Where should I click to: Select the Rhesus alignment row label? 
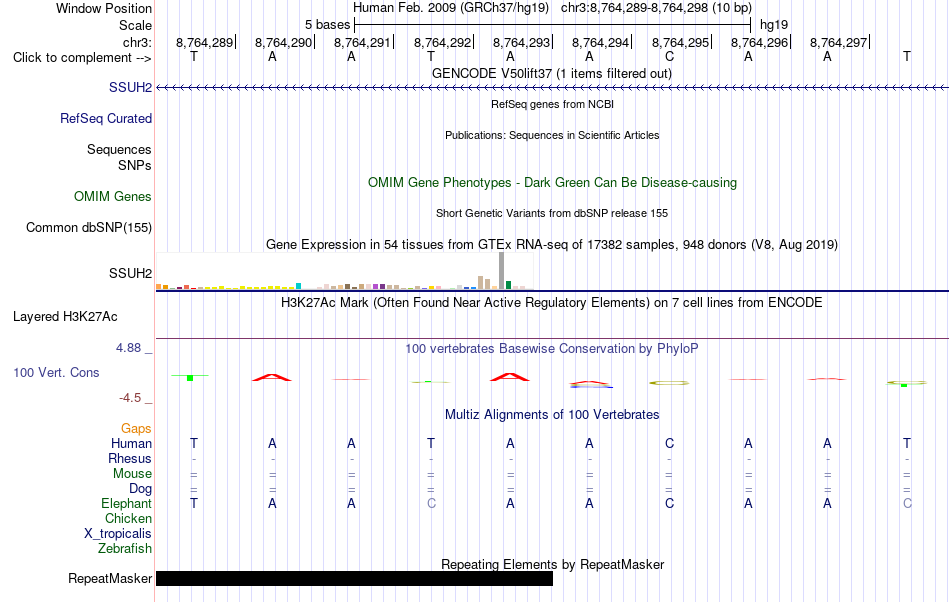point(130,459)
